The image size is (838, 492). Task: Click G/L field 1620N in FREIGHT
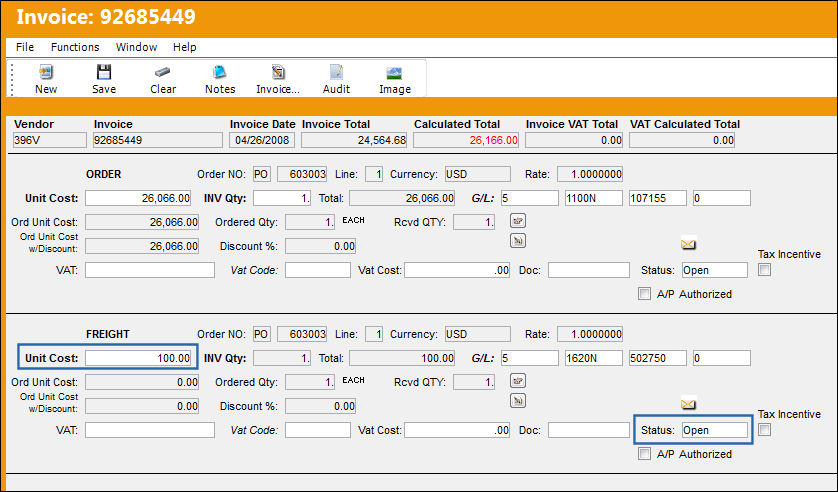click(594, 358)
